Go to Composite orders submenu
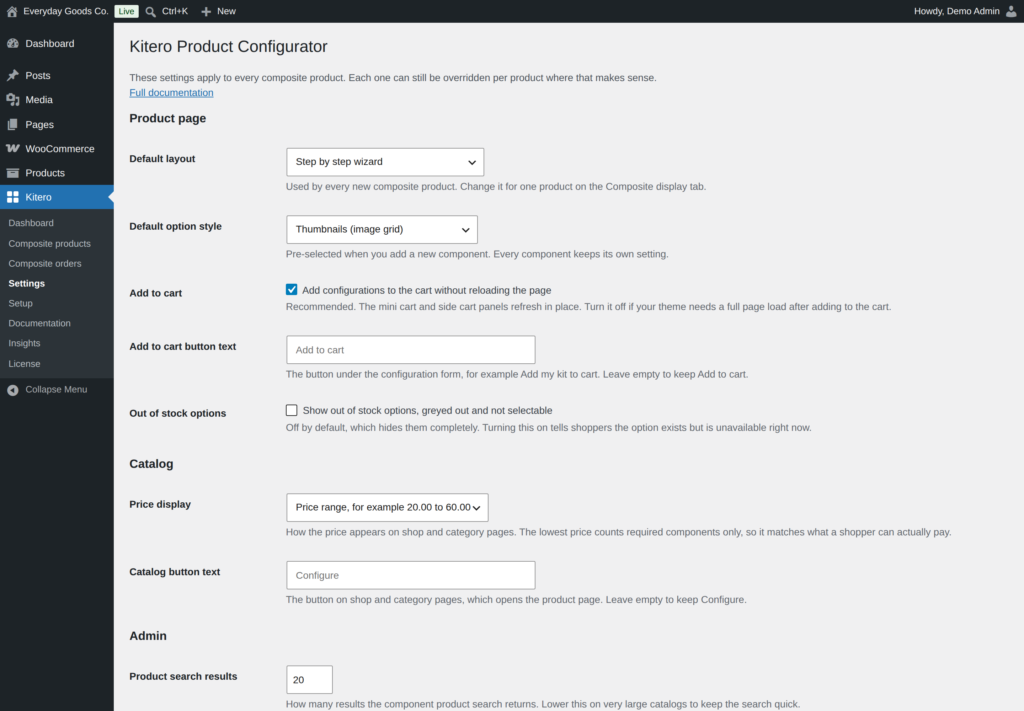 [x=45, y=264]
